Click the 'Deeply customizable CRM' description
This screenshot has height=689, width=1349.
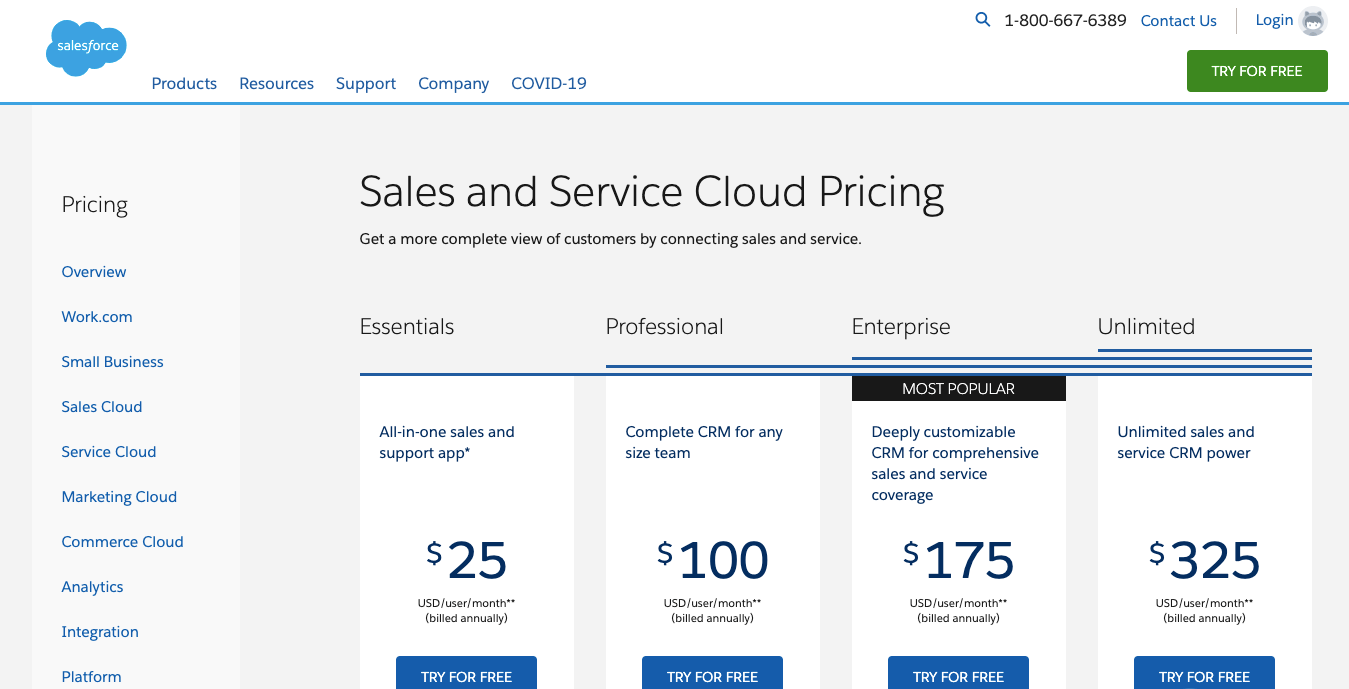955,463
